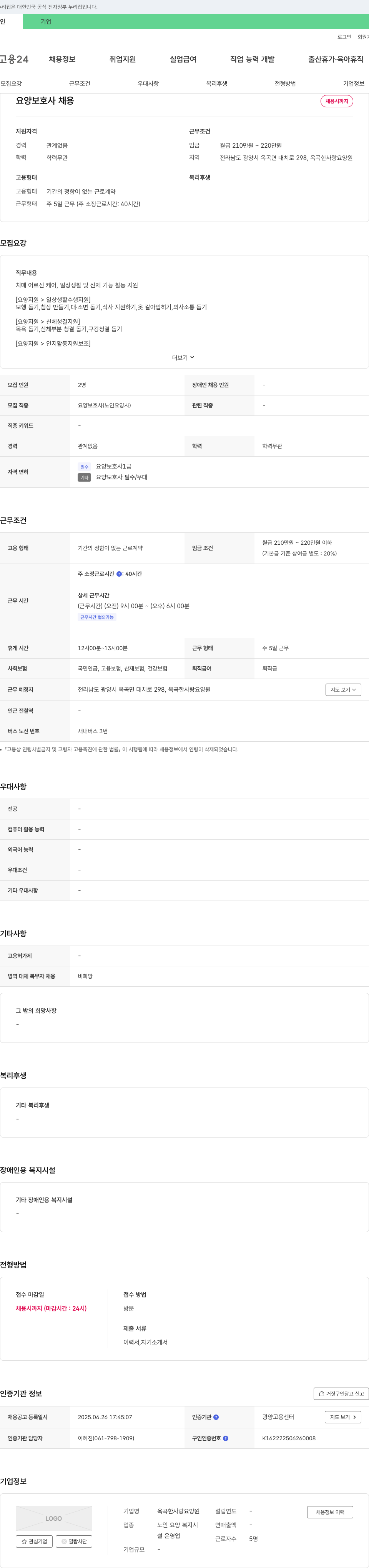Jump to the 기업정보 section tab

coord(354,83)
